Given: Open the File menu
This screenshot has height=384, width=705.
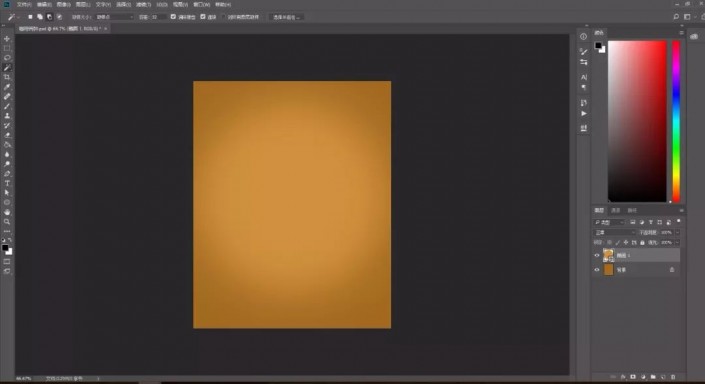Looking at the screenshot, I should click(24, 4).
